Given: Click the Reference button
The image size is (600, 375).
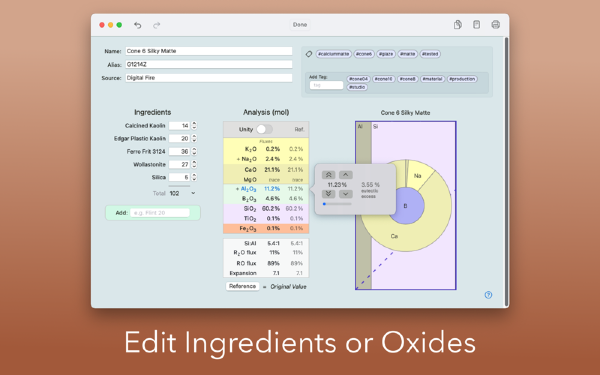Looking at the screenshot, I should point(243,286).
